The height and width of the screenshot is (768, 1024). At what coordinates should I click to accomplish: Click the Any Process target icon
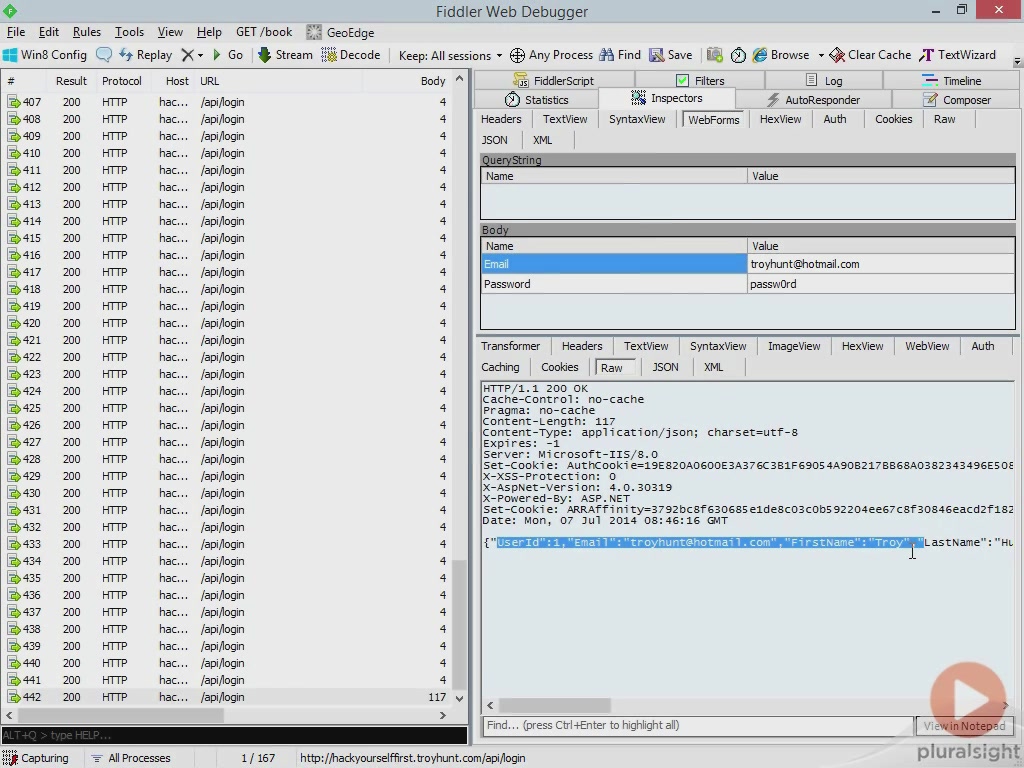[517, 56]
